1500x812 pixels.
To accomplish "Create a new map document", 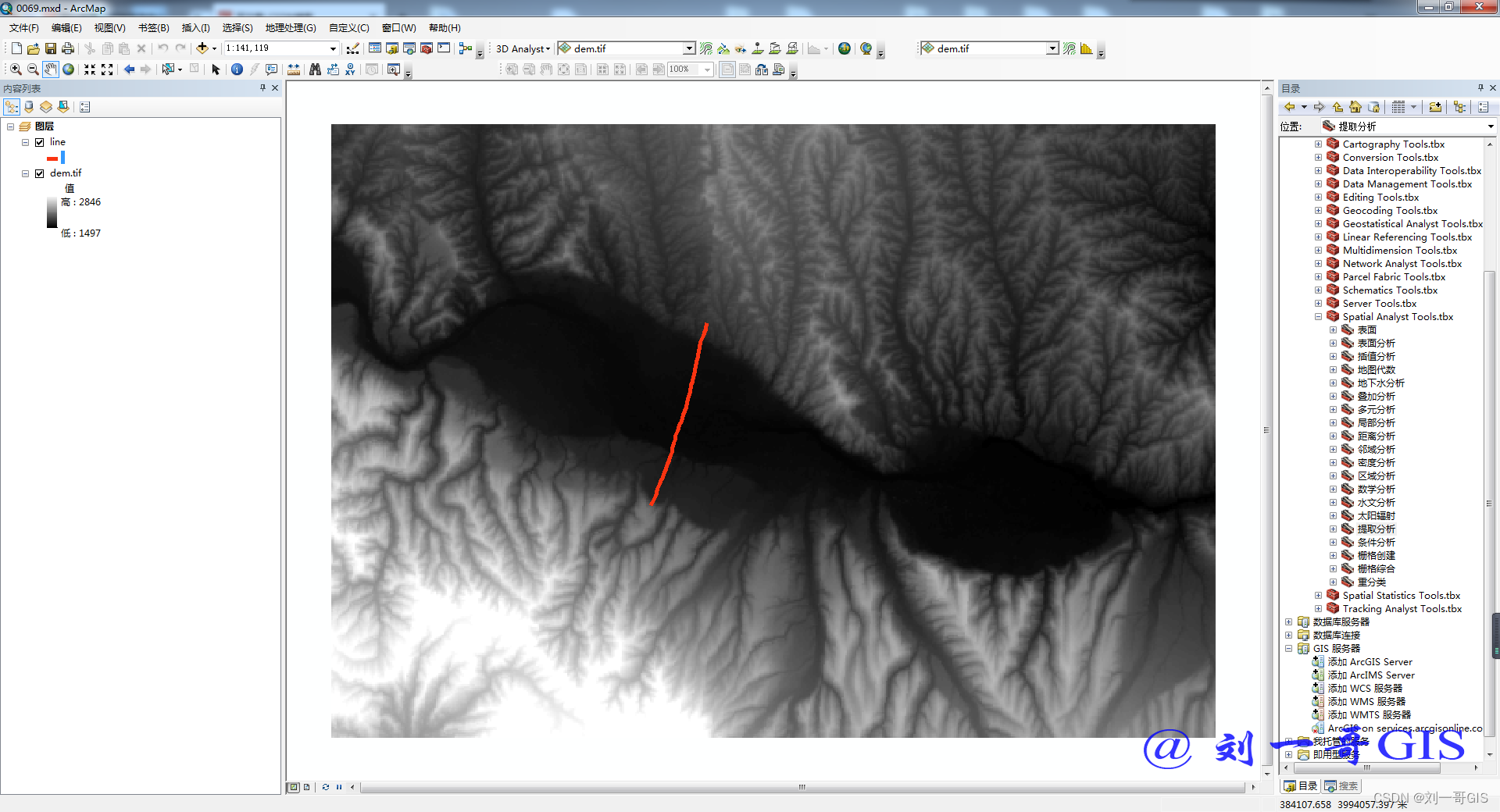I will [16, 48].
